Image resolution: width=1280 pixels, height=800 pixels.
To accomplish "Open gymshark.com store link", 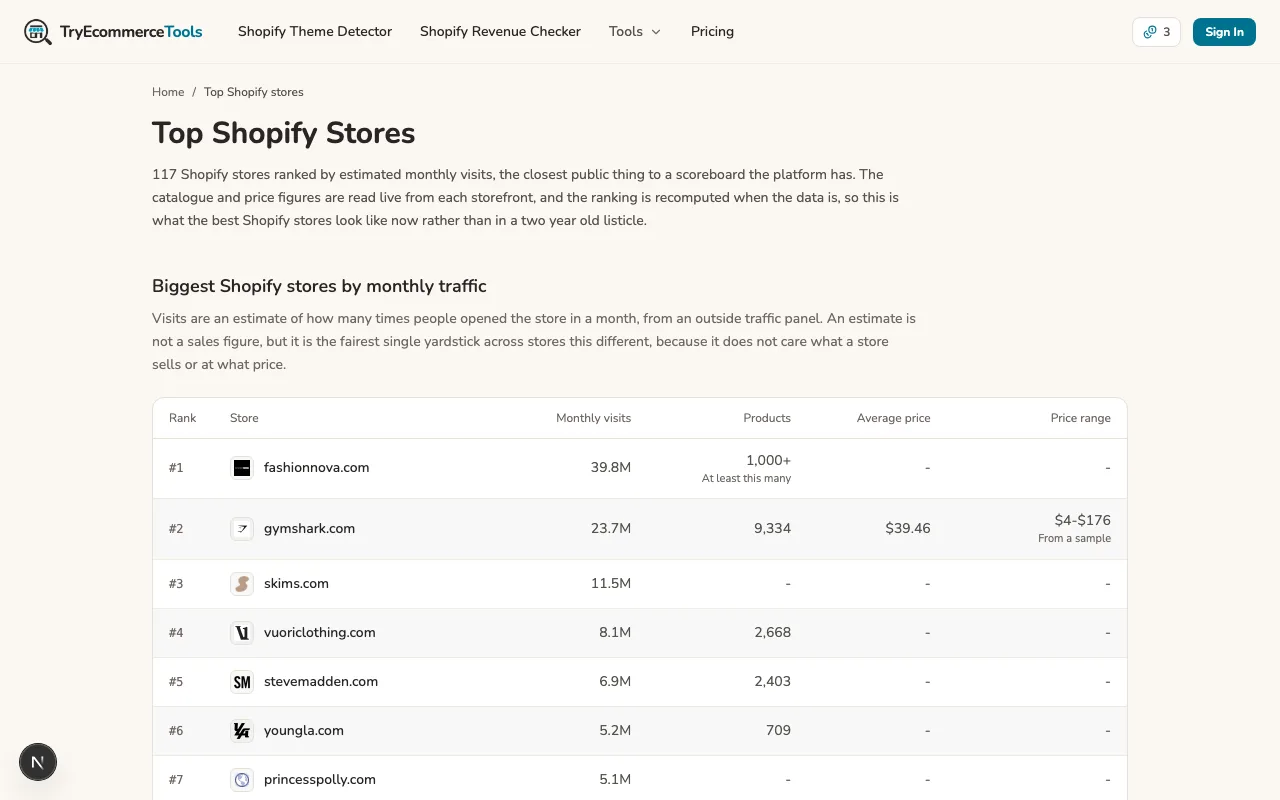I will pos(309,529).
